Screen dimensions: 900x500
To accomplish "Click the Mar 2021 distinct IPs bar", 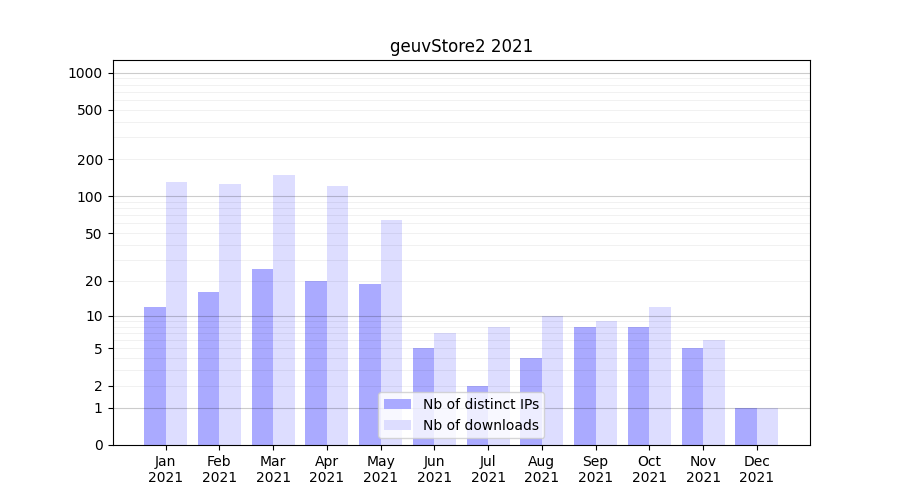I will coord(262,357).
